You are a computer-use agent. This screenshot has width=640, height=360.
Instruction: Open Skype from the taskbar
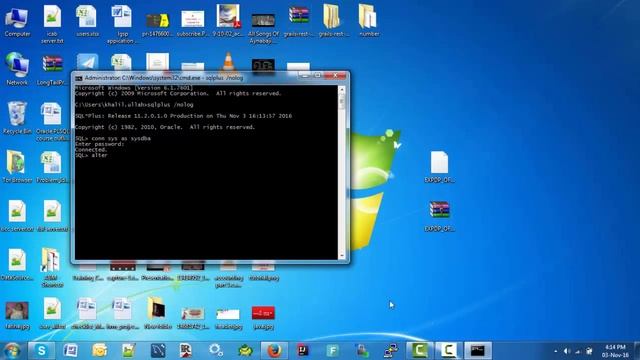point(41,351)
